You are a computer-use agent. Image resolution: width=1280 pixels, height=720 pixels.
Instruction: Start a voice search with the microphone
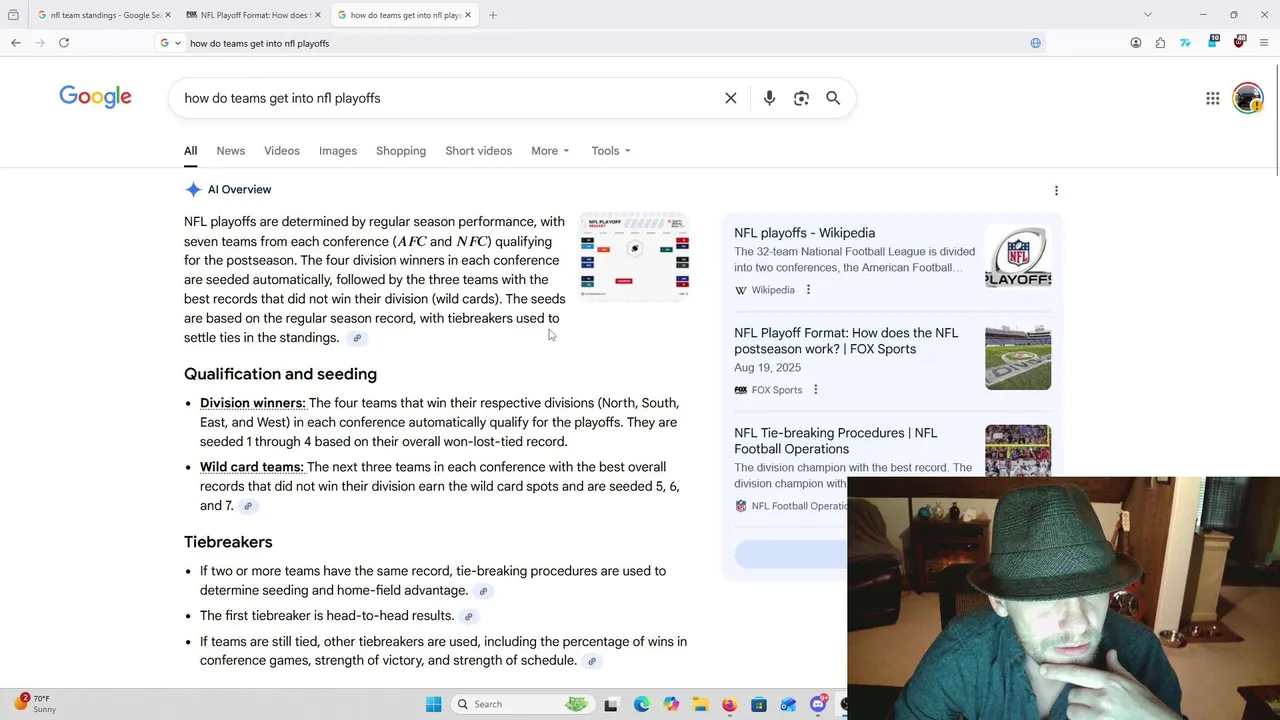tap(769, 98)
